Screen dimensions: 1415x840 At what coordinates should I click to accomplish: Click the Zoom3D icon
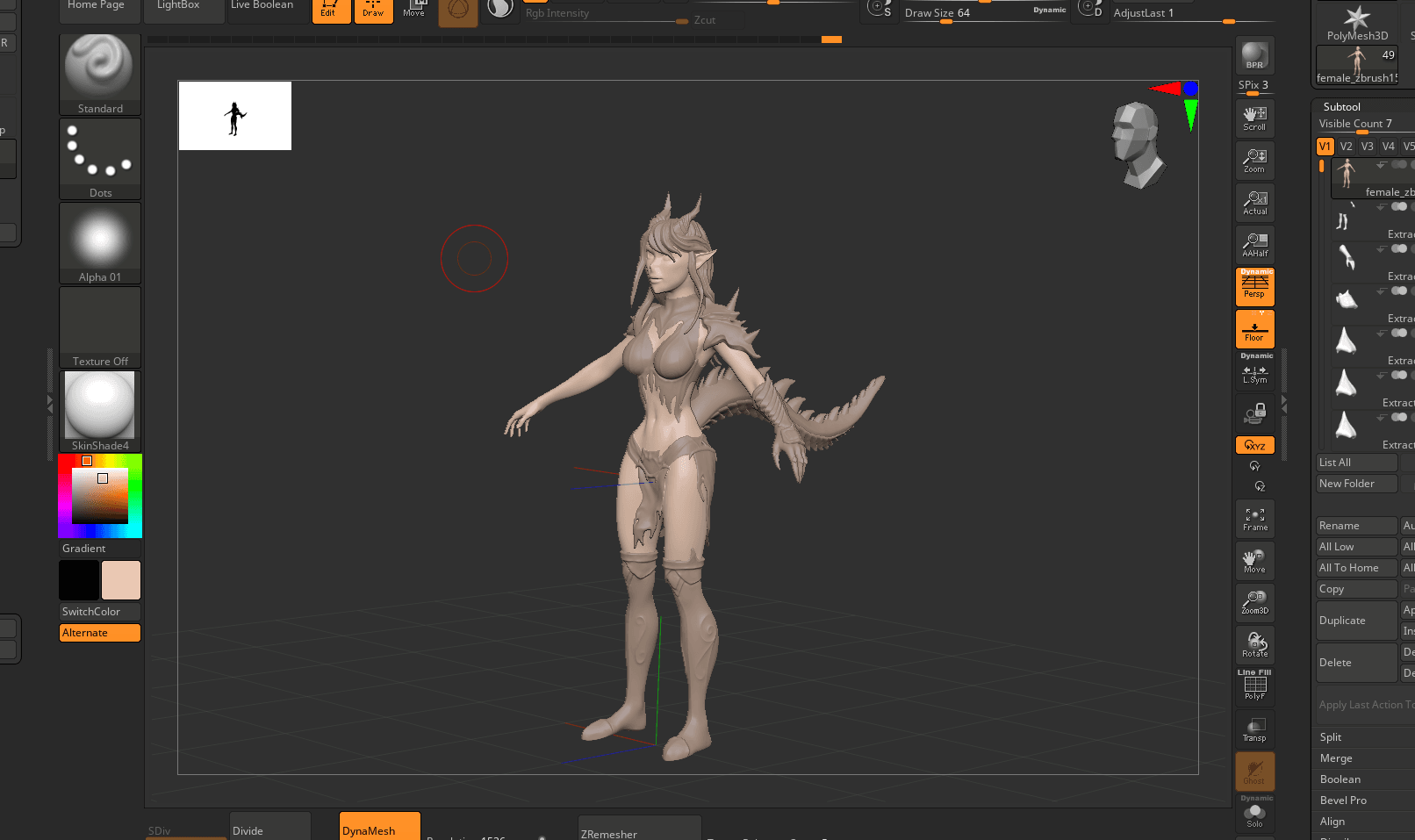(x=1254, y=603)
